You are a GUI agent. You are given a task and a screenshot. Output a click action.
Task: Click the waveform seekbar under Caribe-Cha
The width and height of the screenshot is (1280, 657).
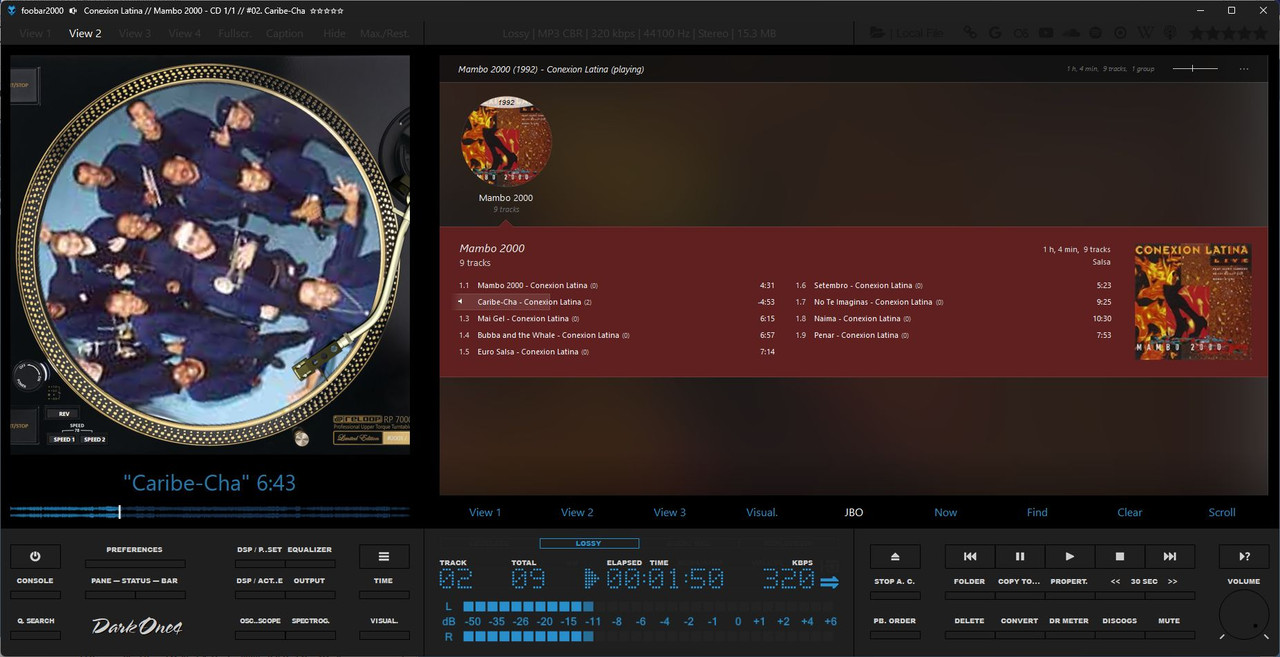point(210,511)
